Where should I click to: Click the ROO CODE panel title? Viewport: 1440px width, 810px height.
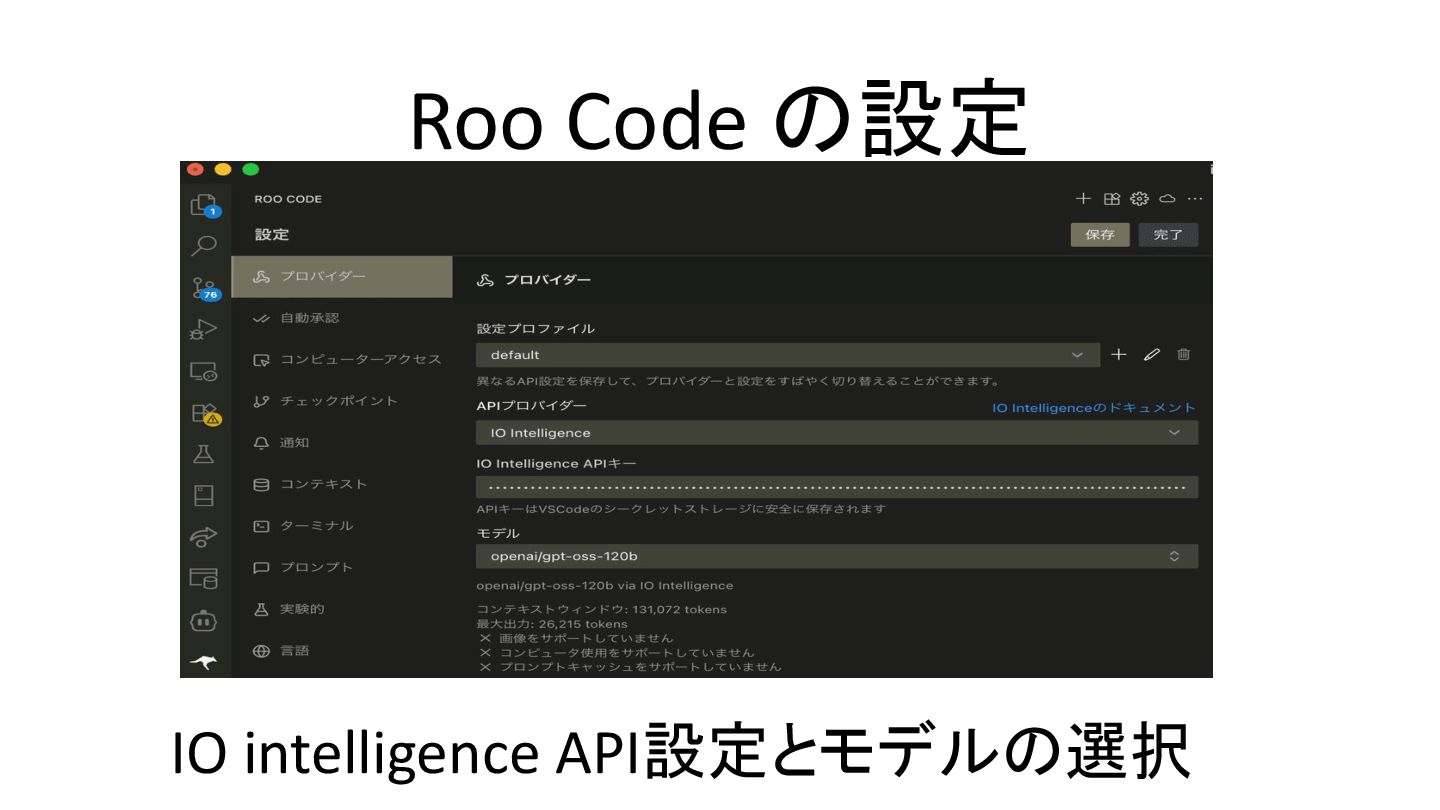tap(288, 199)
